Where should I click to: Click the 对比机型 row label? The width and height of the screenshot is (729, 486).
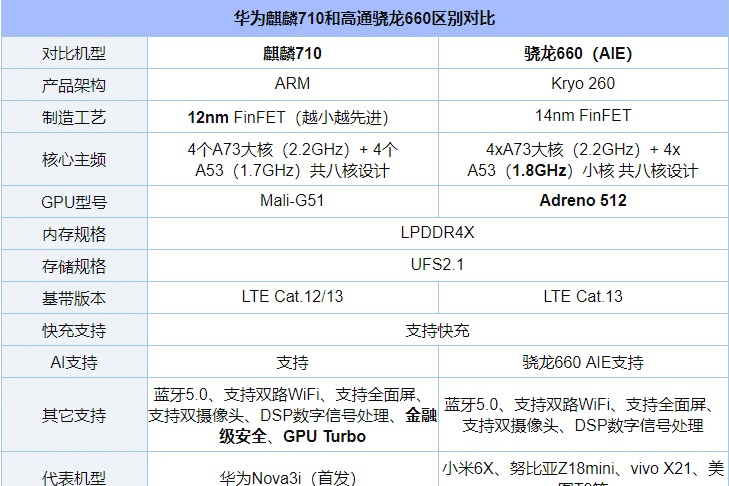(74, 53)
